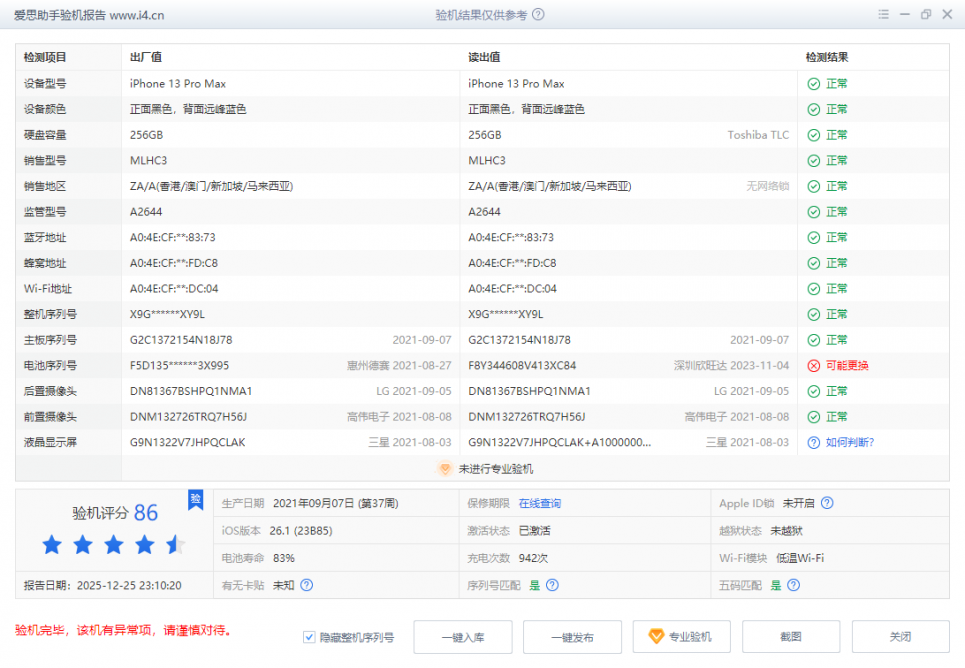Viewport: 965px width, 668px height.
Task: Start 专业验机 professional inspection
Action: point(681,637)
